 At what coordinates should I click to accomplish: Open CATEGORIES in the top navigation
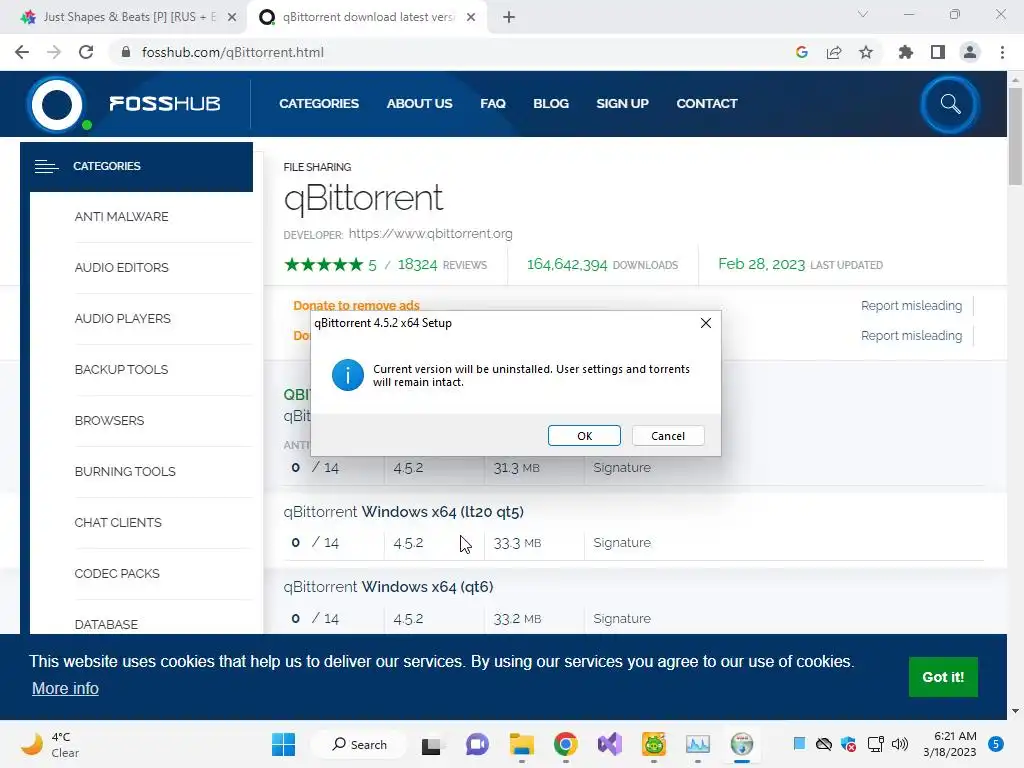(x=319, y=104)
